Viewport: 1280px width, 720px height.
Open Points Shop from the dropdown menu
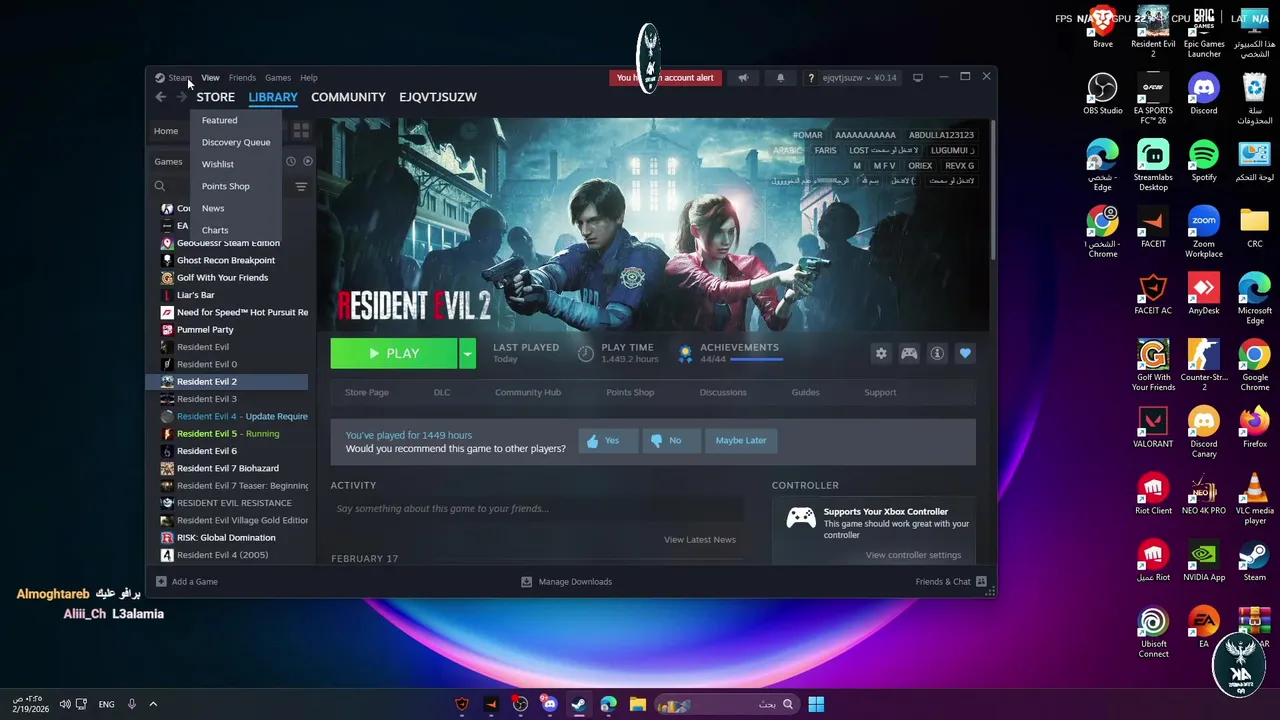225,186
